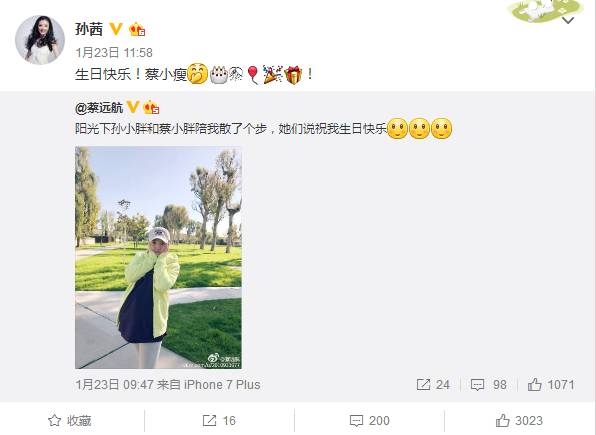Open the 1月23日 11:58 post timestamp
This screenshot has width=596, height=435.
coord(114,52)
